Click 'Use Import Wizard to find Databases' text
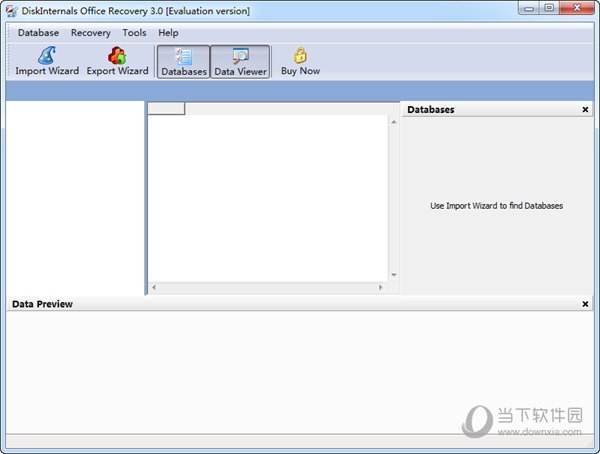The height and width of the screenshot is (454, 600). (x=496, y=206)
